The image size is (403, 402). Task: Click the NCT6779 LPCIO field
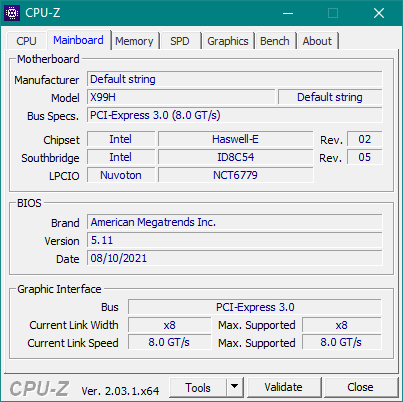(x=235, y=175)
